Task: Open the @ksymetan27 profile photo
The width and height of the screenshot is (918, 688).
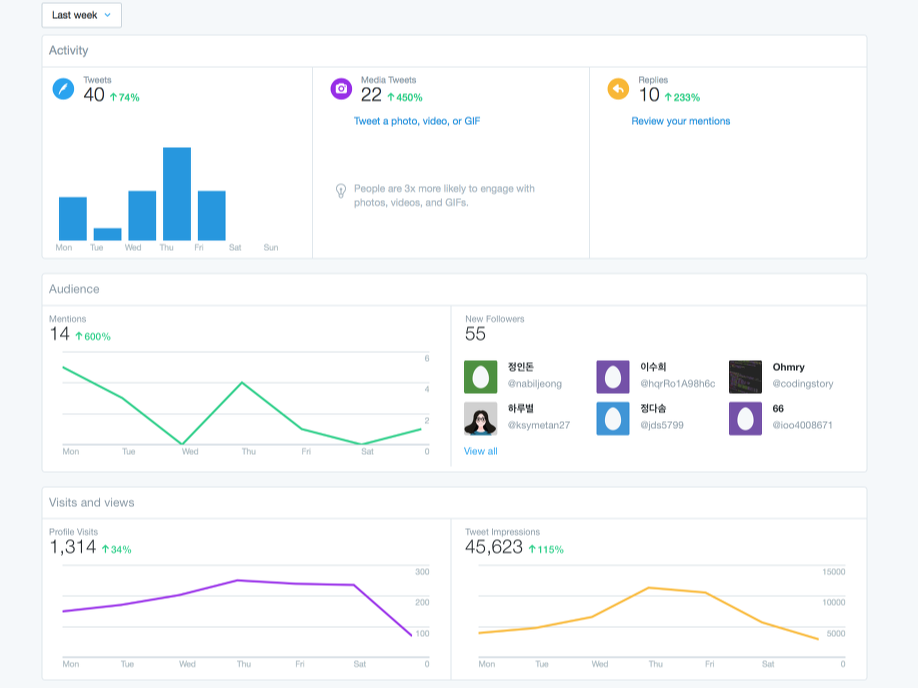Action: pos(481,419)
